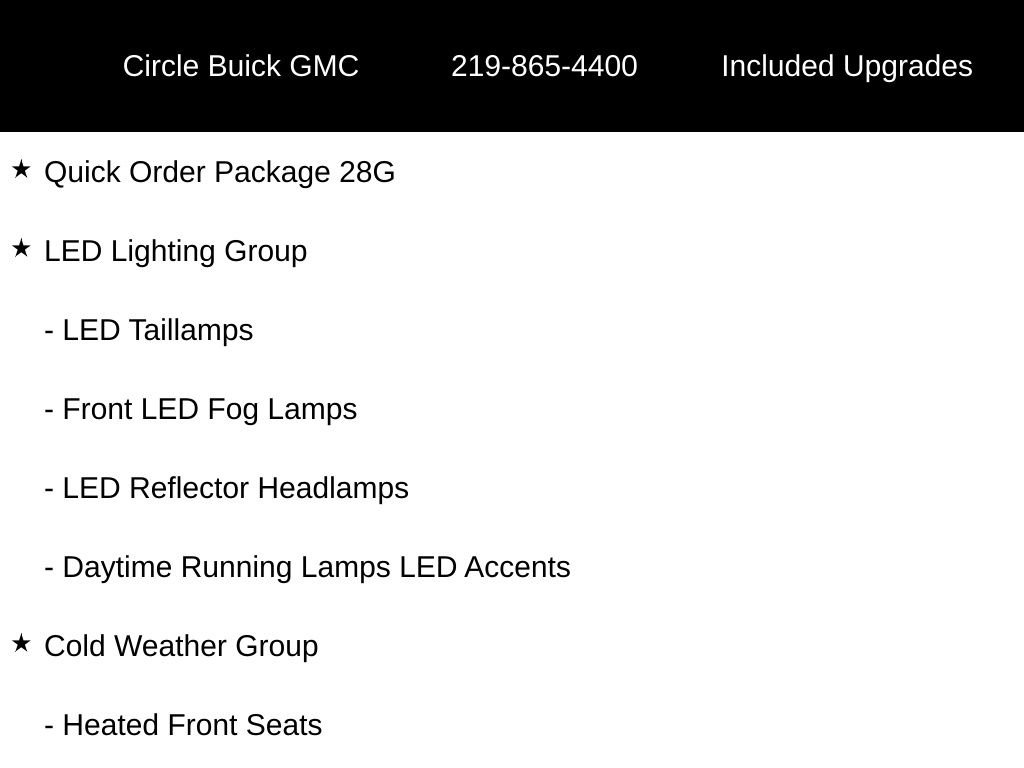Choose the LED Taillamps item
The height and width of the screenshot is (768, 1024).
[x=158, y=330]
